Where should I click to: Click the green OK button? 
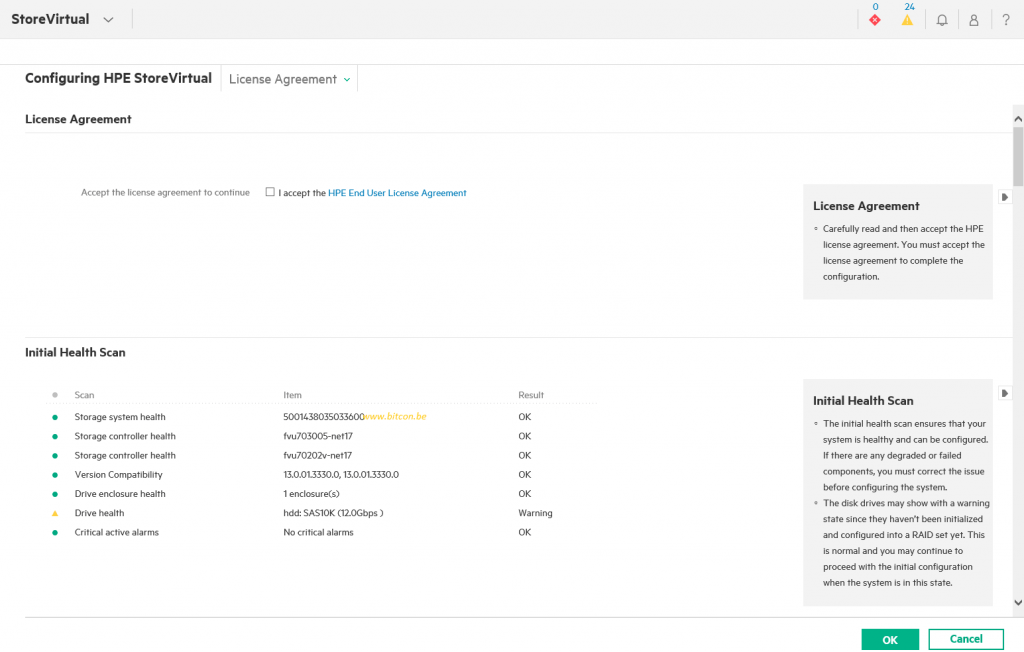[x=889, y=640]
